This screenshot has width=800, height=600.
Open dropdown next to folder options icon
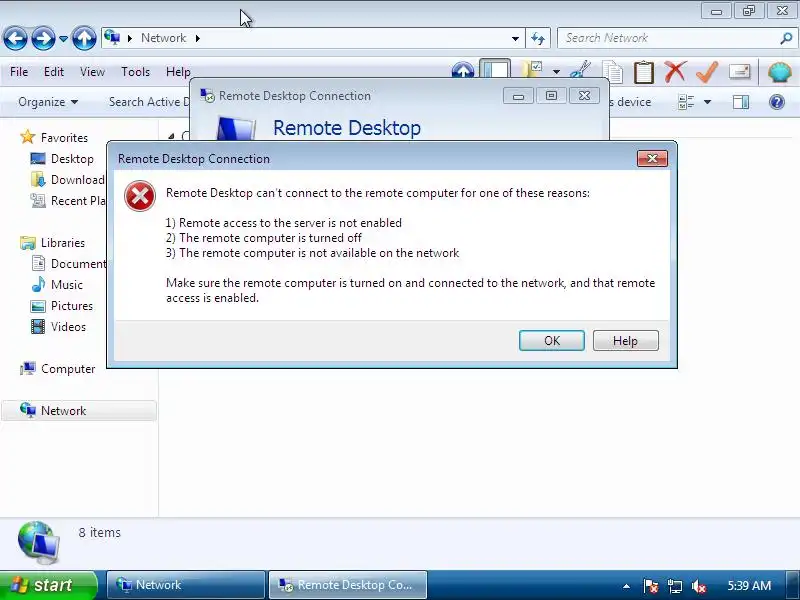tap(556, 71)
